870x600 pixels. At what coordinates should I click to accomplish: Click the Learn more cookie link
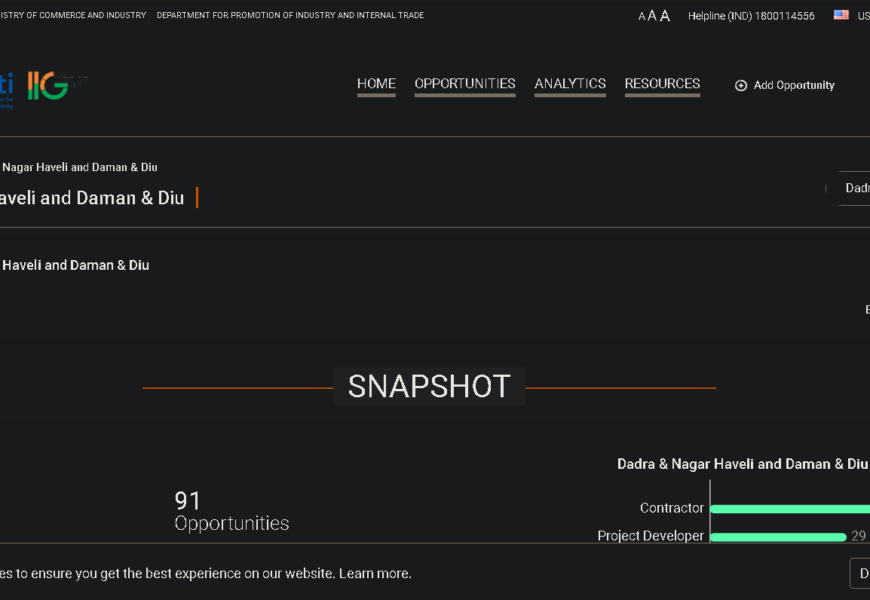coord(375,573)
